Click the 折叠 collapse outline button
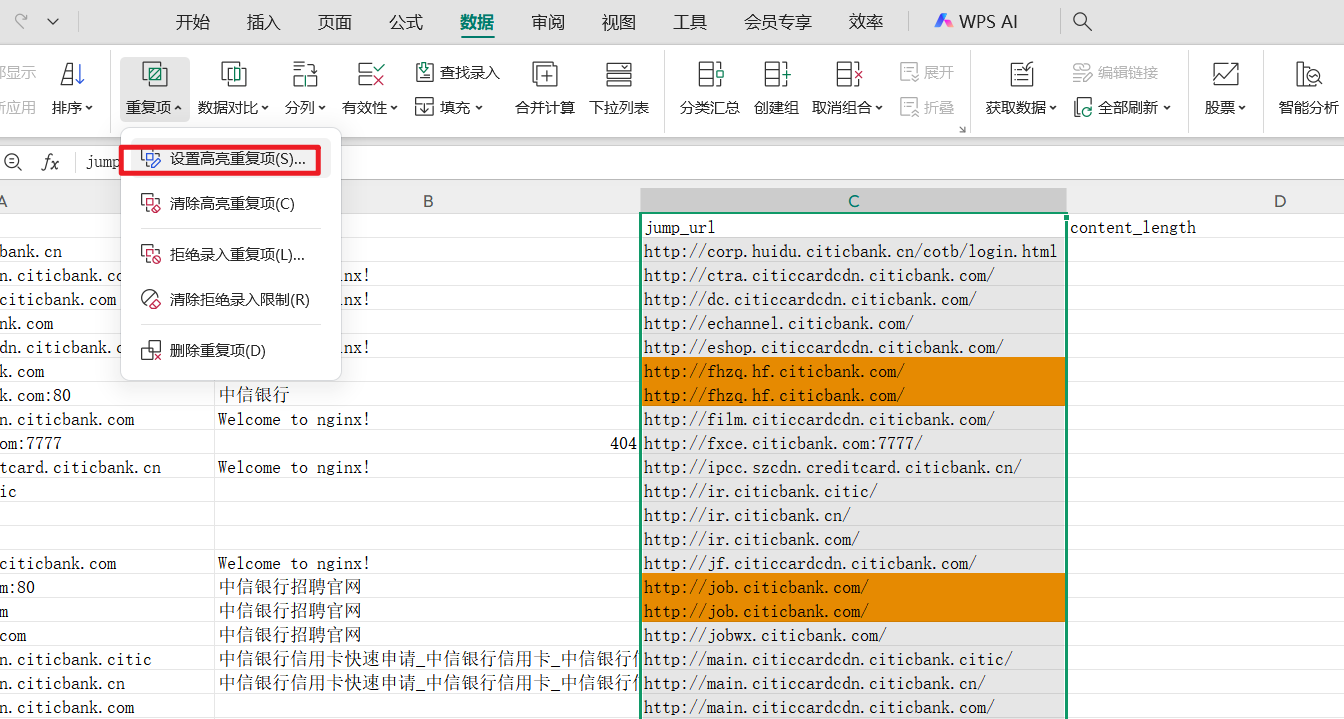Screen dimensions: 1344x719 [x=927, y=107]
